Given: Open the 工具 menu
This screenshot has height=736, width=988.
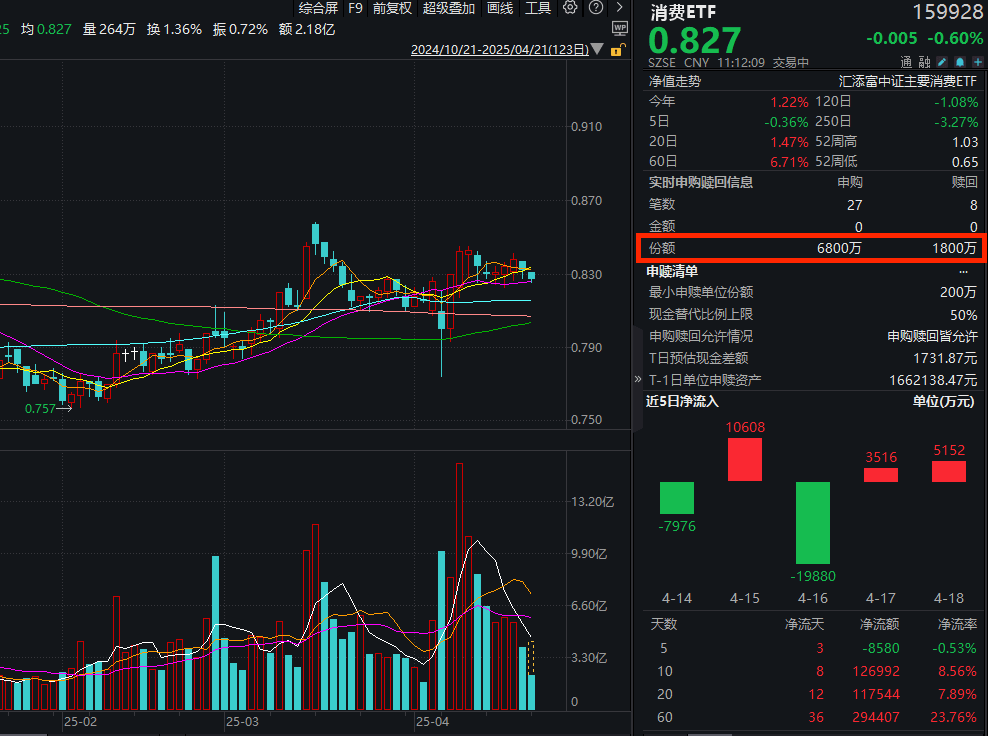Looking at the screenshot, I should (x=540, y=9).
